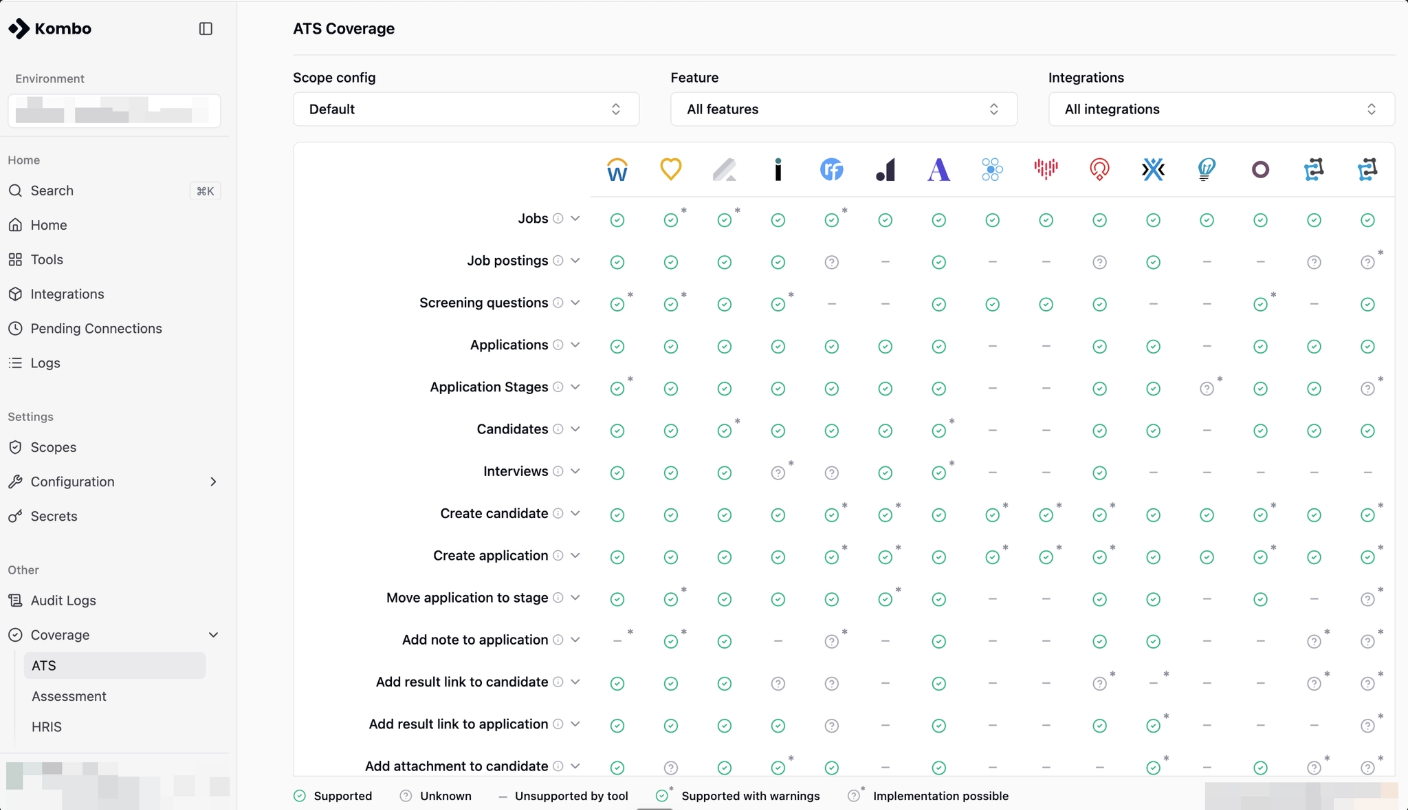Screen dimensions: 1408x810
Task: Click the Kombo logo
Action: [50, 29]
